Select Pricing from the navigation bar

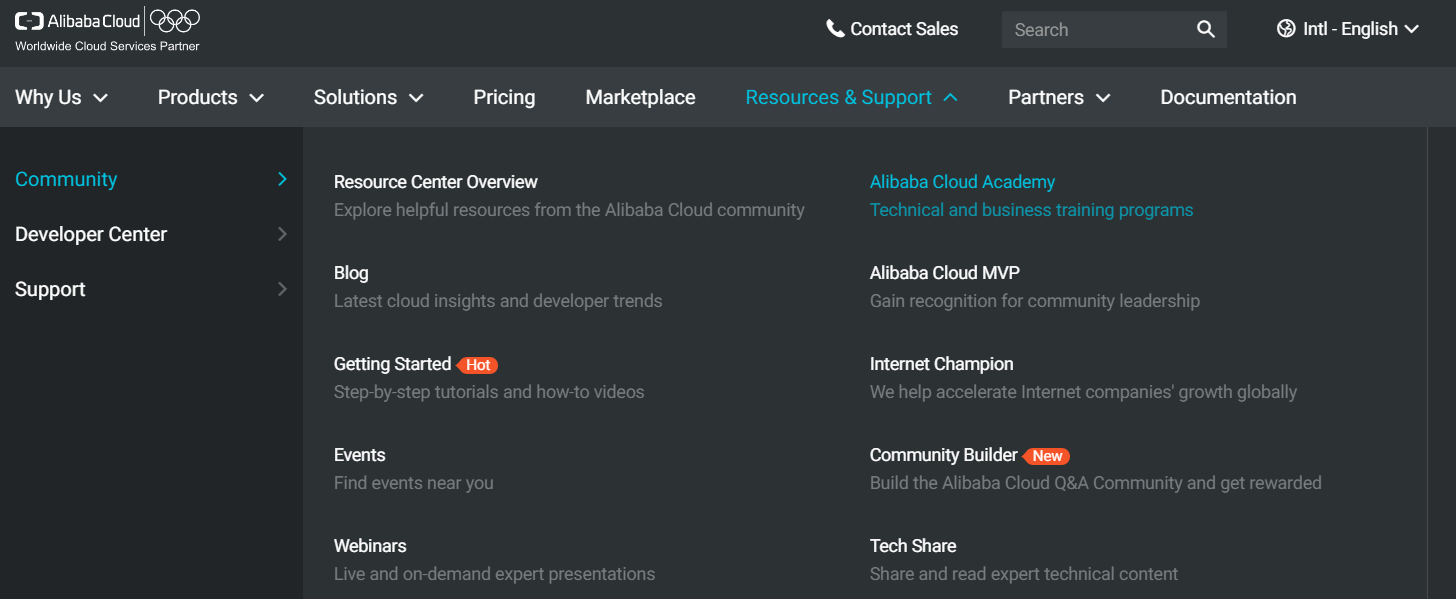coord(504,97)
